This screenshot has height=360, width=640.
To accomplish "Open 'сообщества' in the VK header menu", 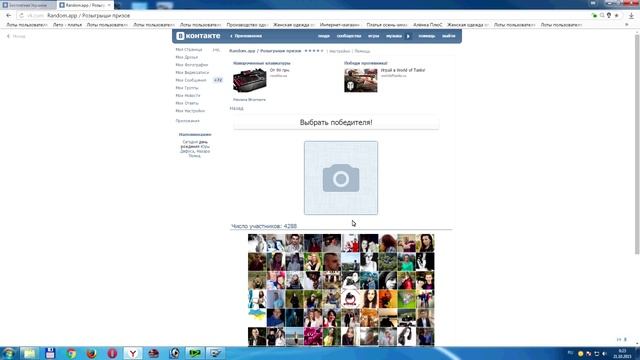I will coord(349,36).
